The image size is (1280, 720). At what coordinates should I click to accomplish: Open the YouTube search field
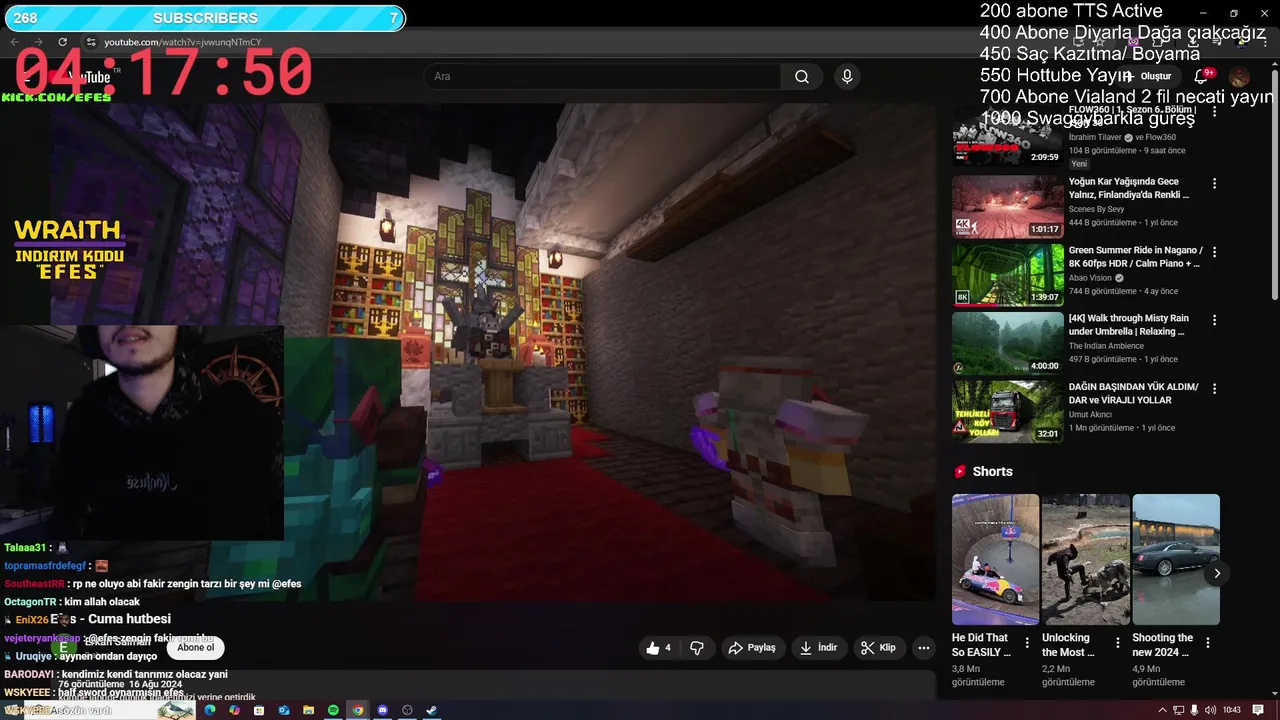coord(602,76)
